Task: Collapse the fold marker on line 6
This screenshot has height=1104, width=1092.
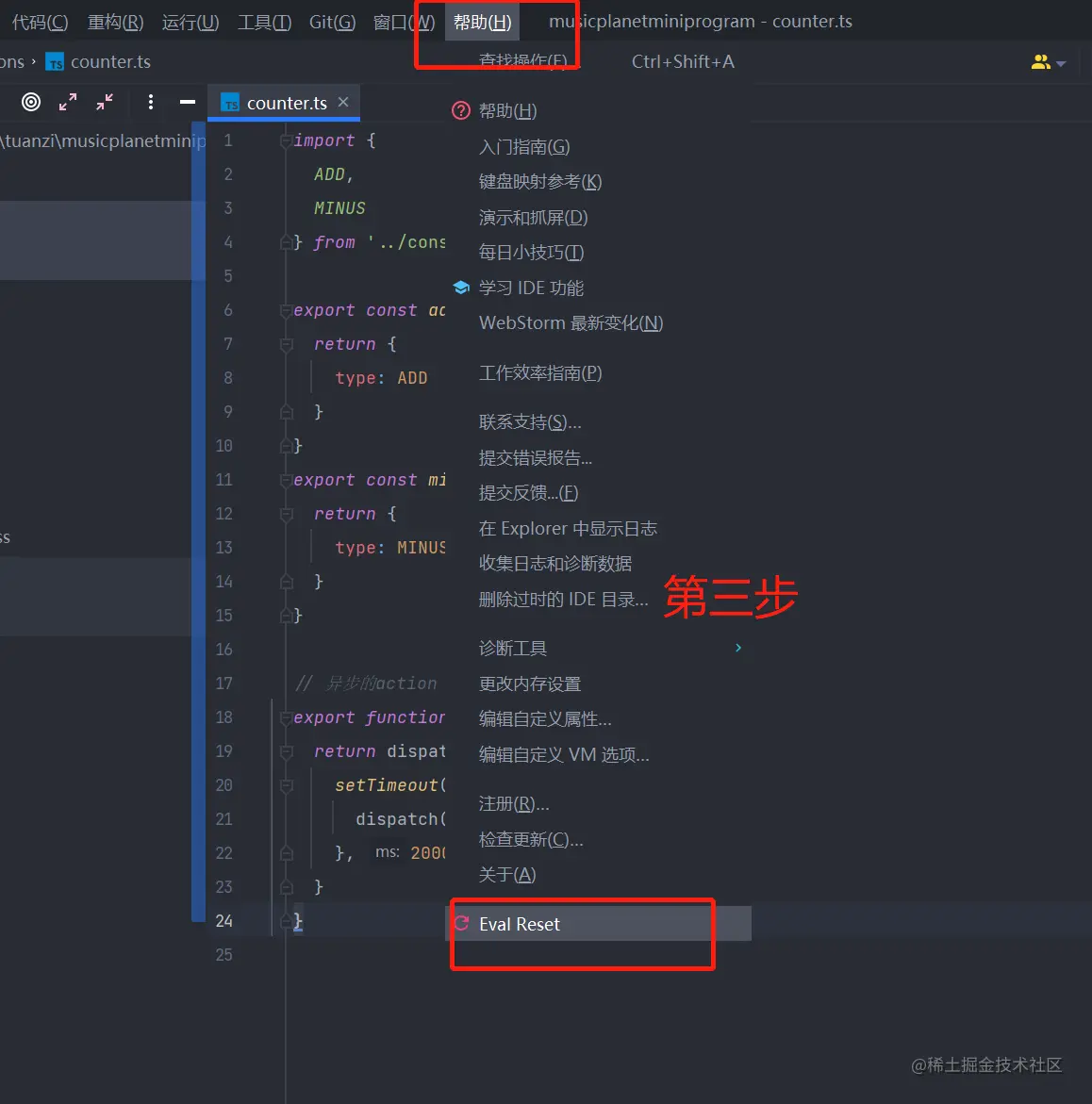Action: [x=286, y=310]
